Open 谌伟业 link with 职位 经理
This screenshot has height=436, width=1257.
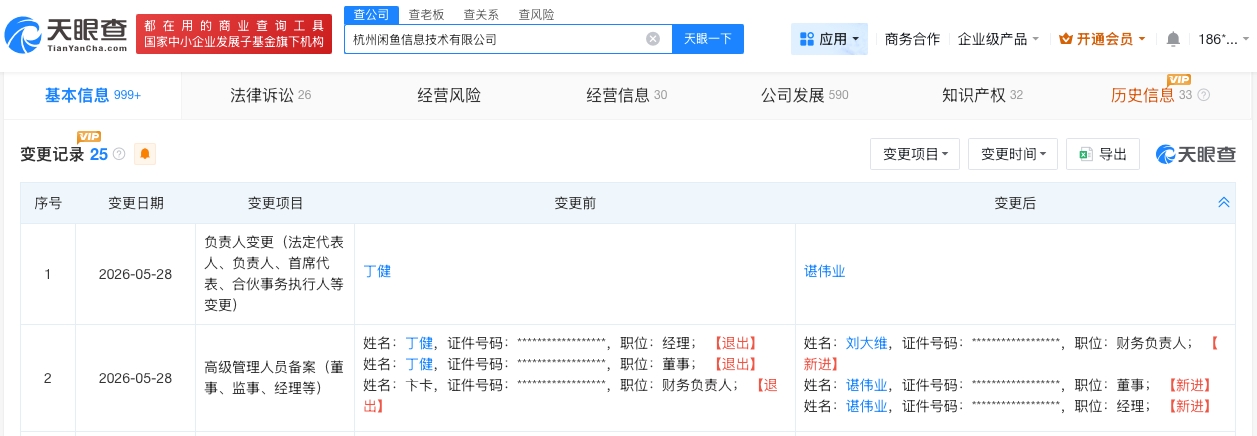[867, 406]
